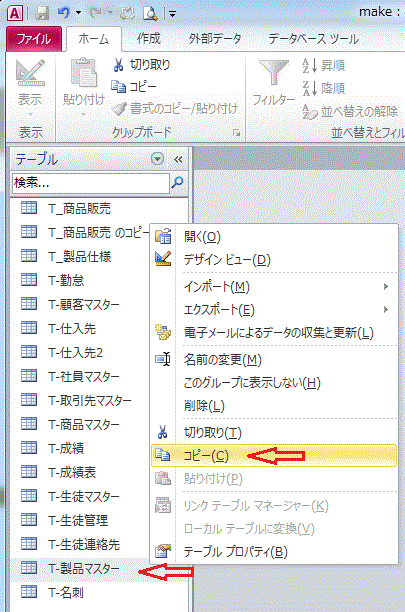The width and height of the screenshot is (405, 612).
Task: Click the コピー icon in the clipboard group
Action: tap(118, 86)
